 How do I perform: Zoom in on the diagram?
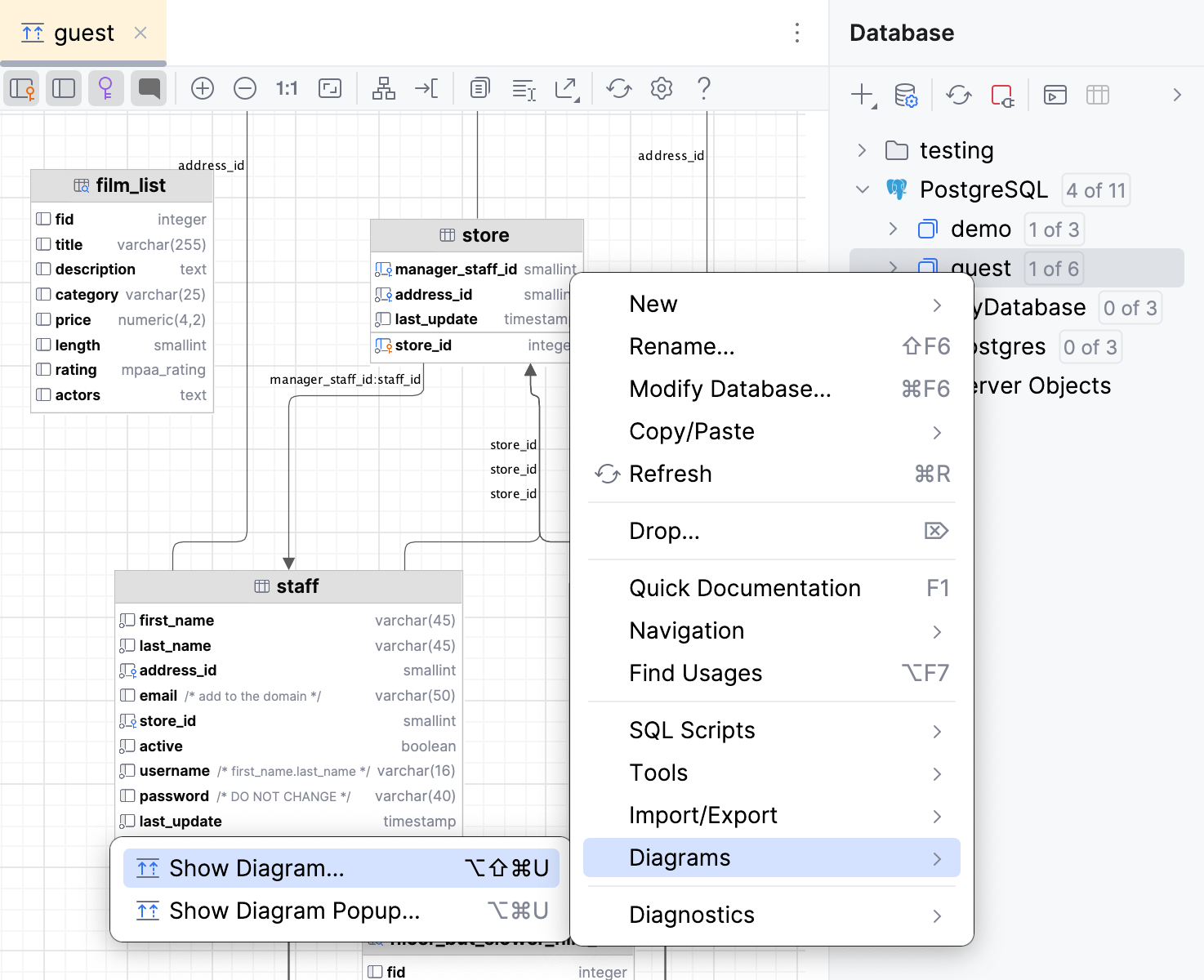click(203, 88)
